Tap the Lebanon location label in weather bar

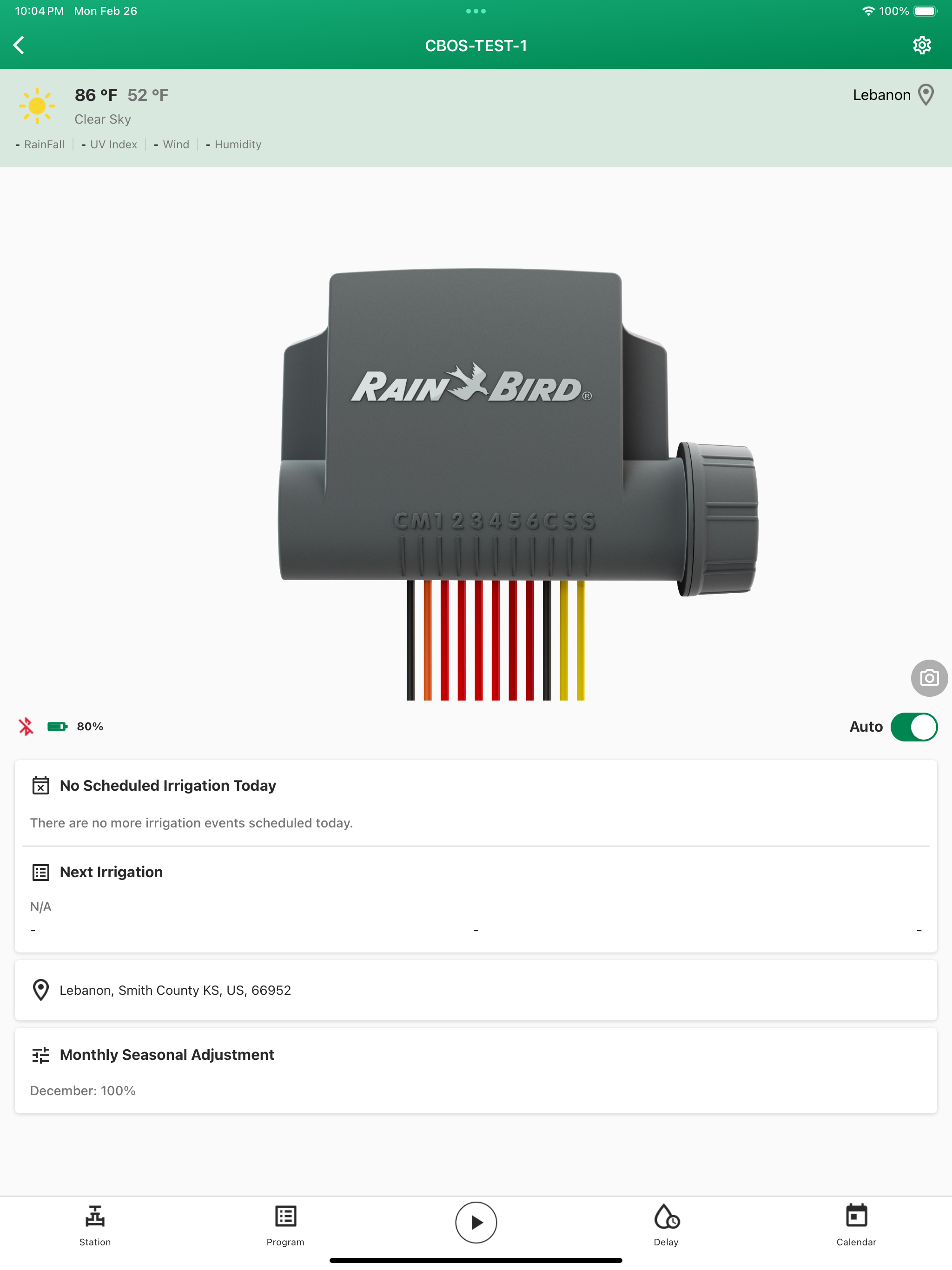click(881, 95)
